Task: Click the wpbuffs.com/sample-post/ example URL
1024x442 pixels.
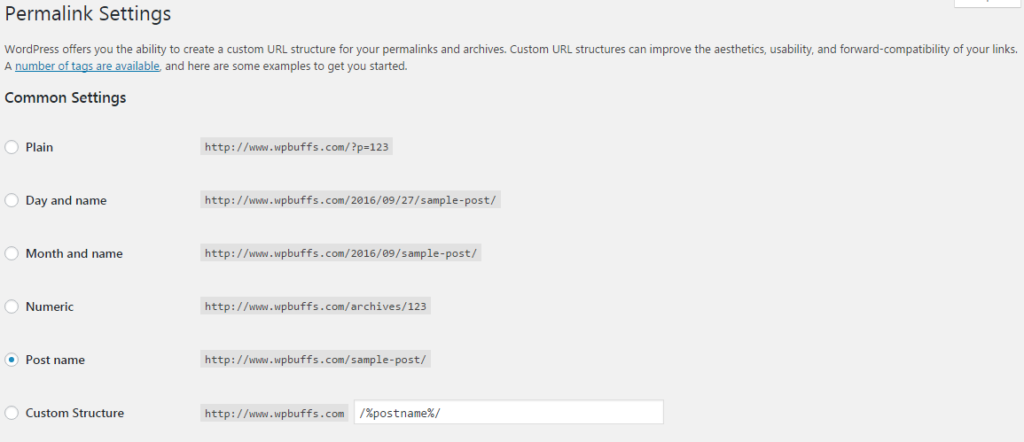Action: tap(317, 359)
